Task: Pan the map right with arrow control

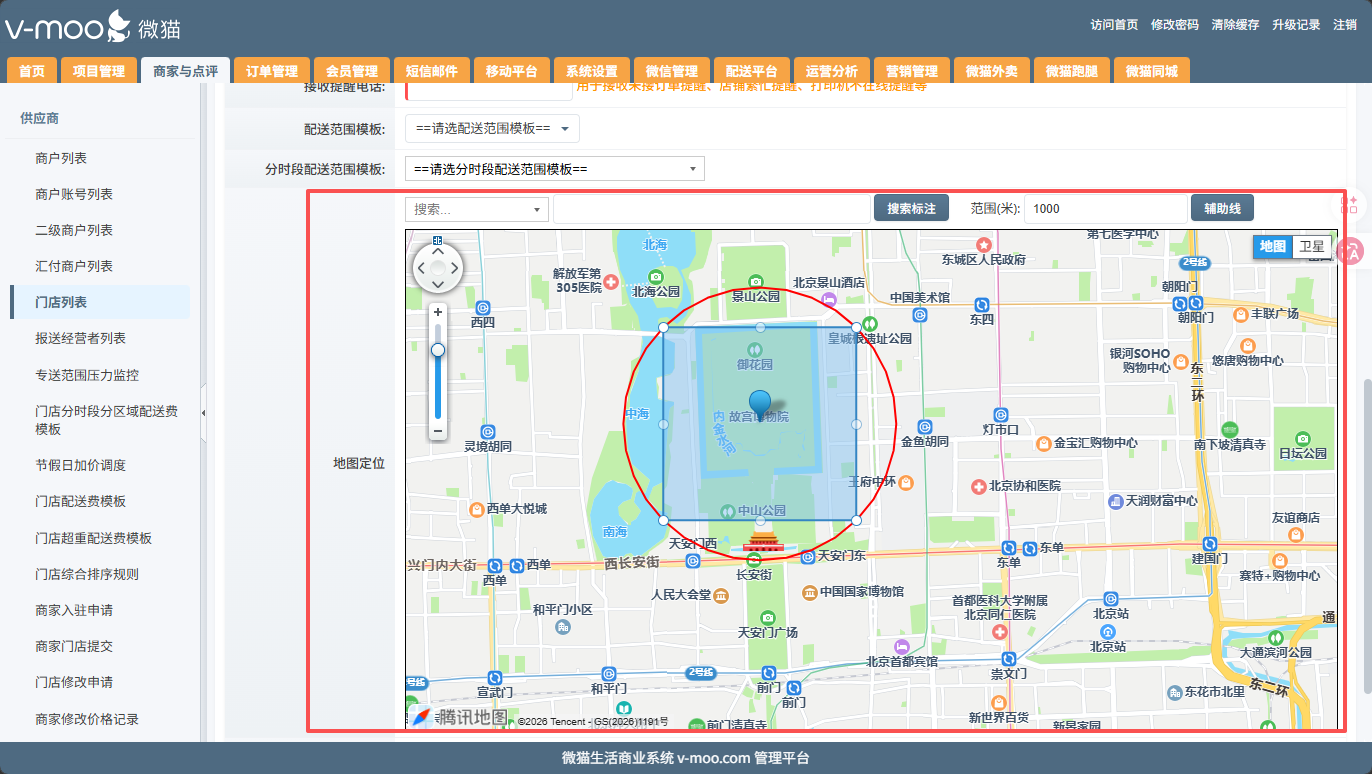Action: coord(454,268)
